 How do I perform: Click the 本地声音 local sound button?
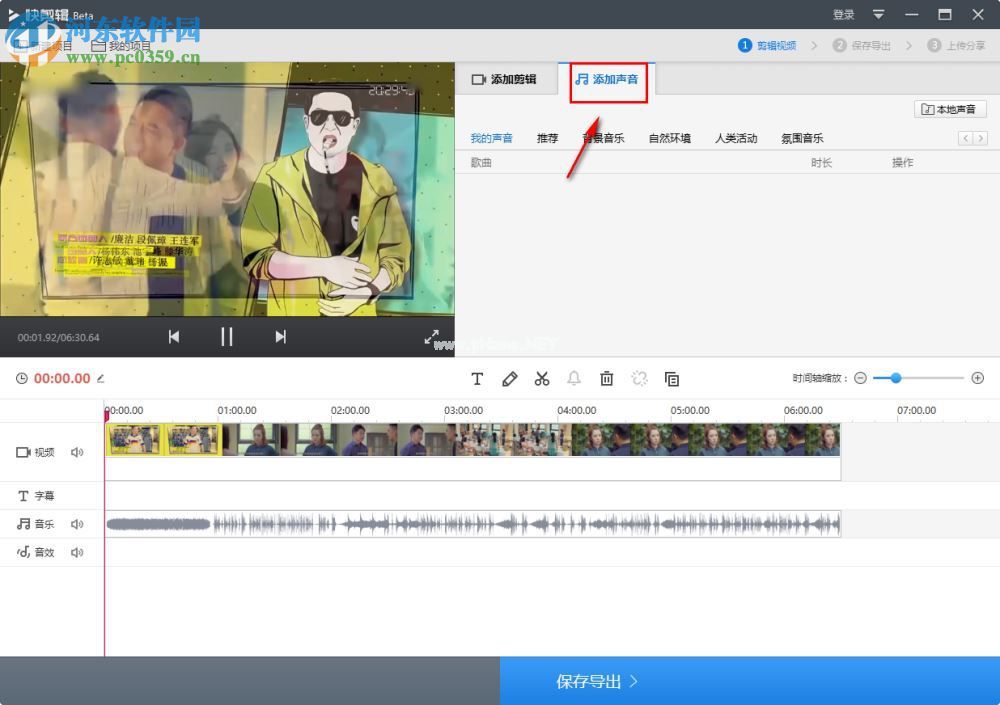949,108
